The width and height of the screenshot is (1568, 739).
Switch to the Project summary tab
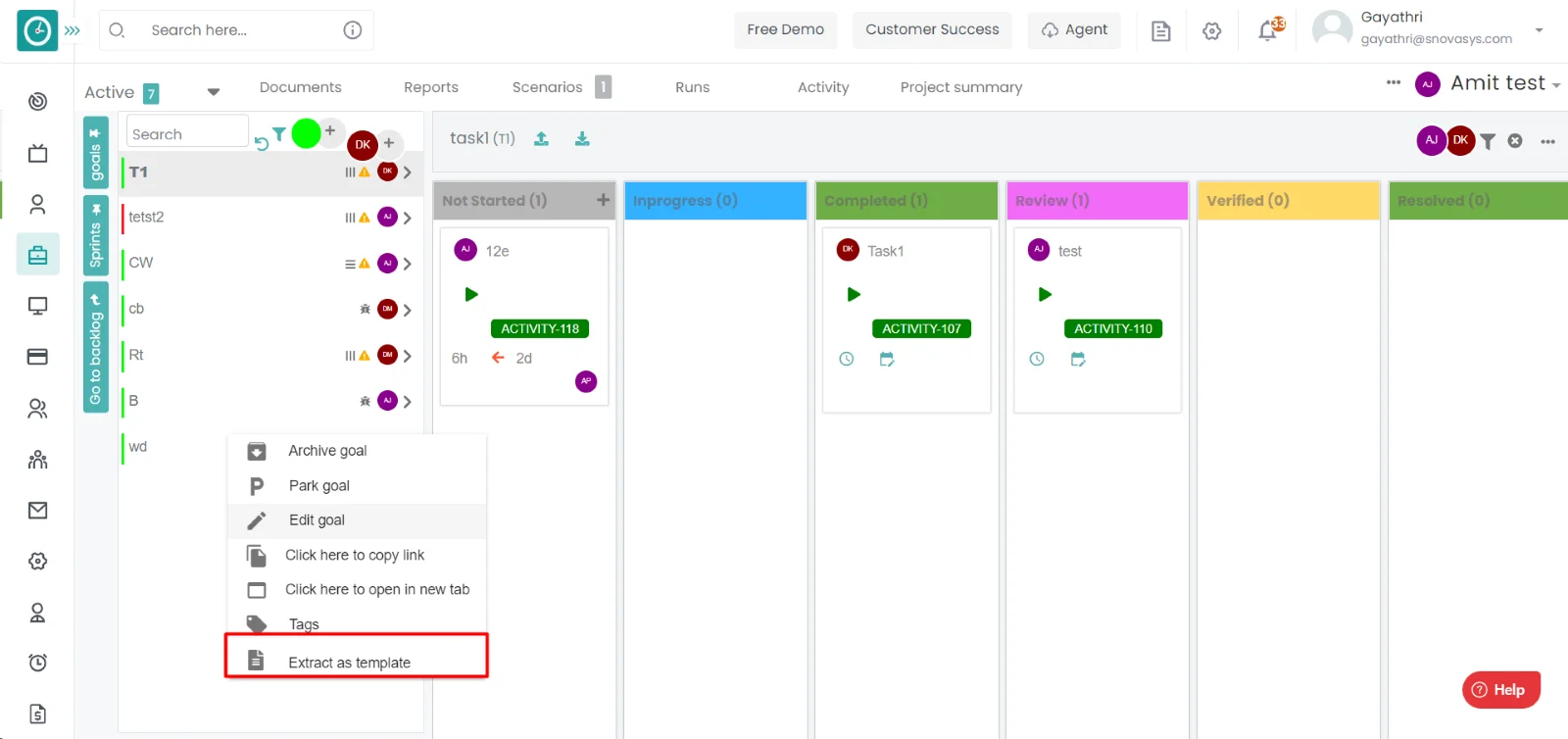[960, 87]
